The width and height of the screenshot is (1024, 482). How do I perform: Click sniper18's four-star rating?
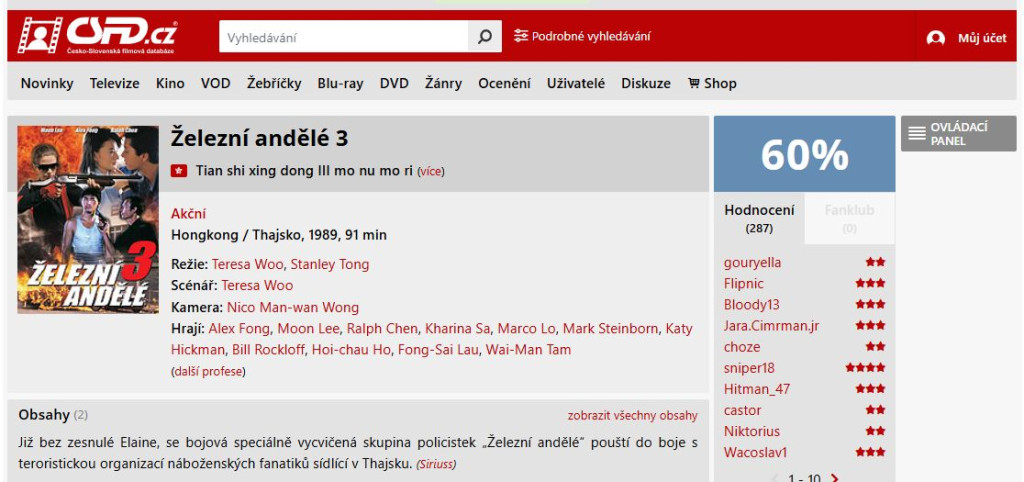click(865, 368)
